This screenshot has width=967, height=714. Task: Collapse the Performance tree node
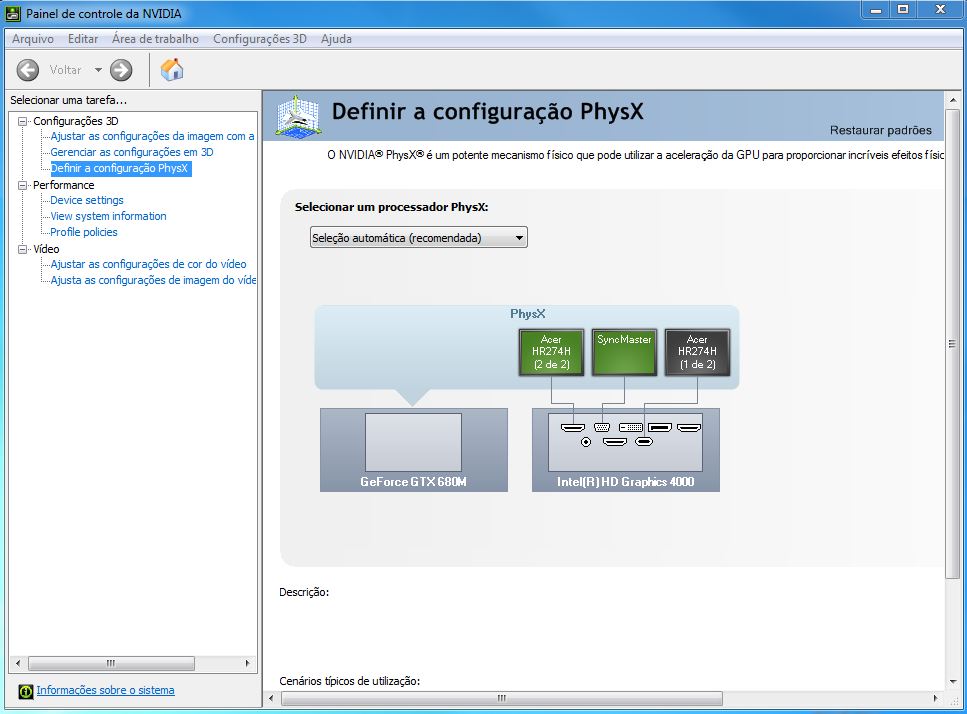(x=23, y=185)
